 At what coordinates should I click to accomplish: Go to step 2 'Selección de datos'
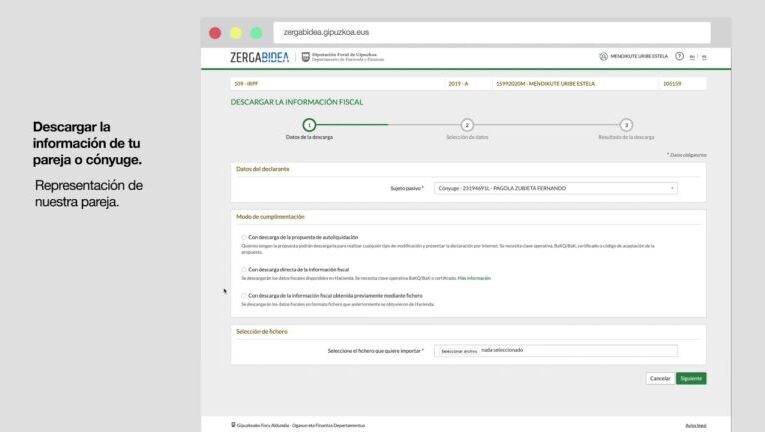click(x=467, y=125)
